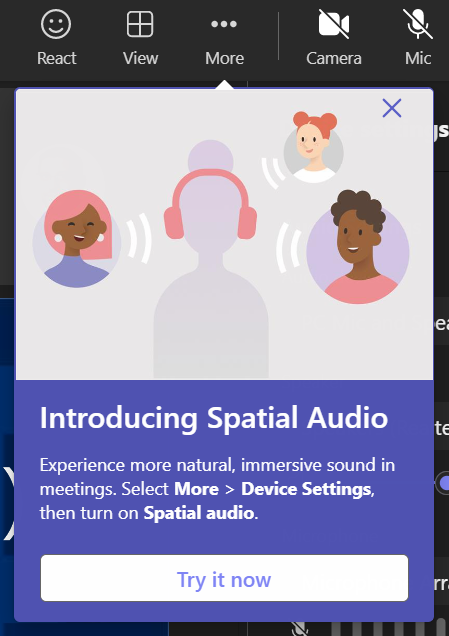Click the pink-haired woman avatar illustration
Screen dimensions: 449x636
pyautogui.click(x=77, y=239)
